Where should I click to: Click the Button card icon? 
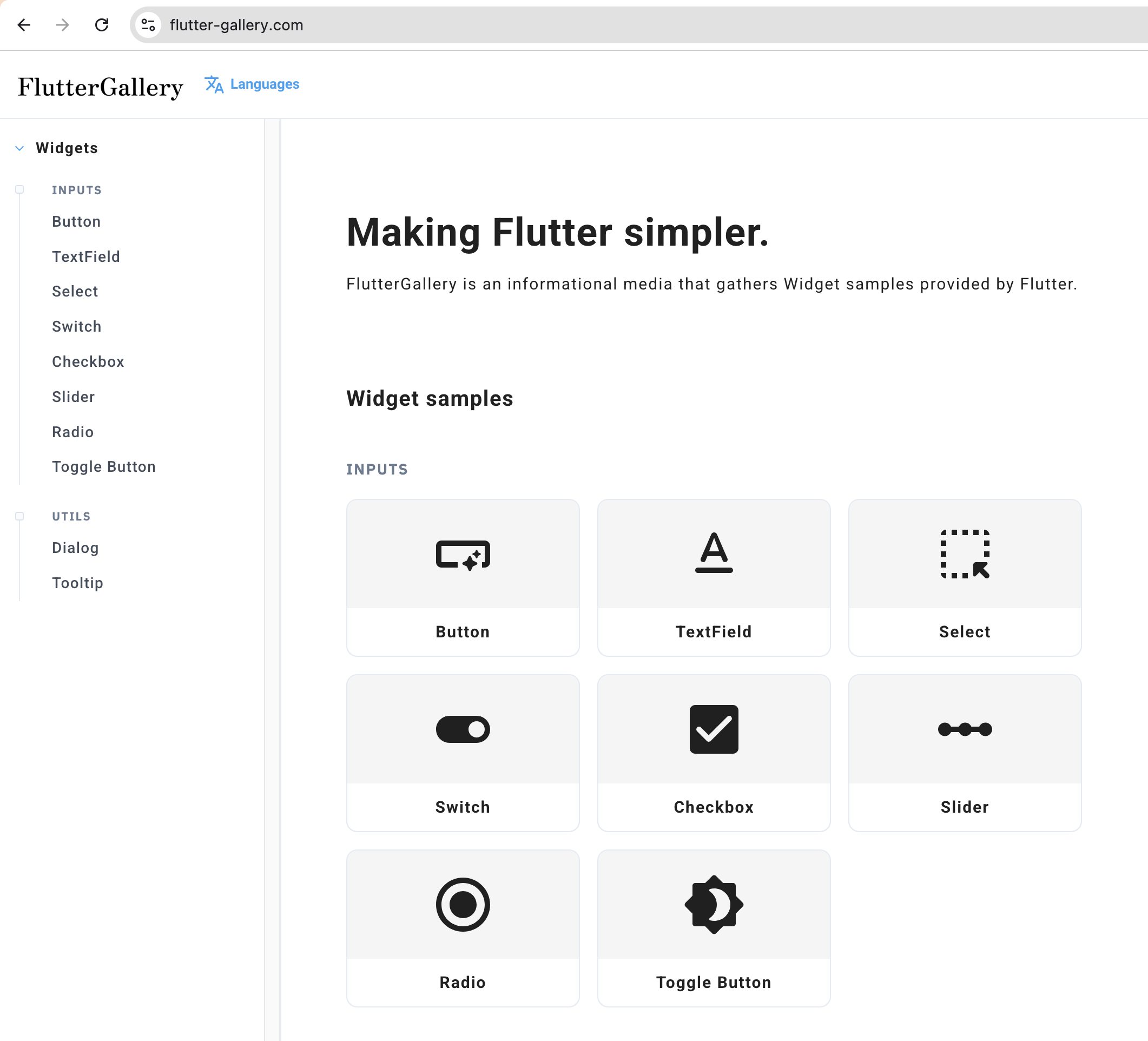(463, 555)
